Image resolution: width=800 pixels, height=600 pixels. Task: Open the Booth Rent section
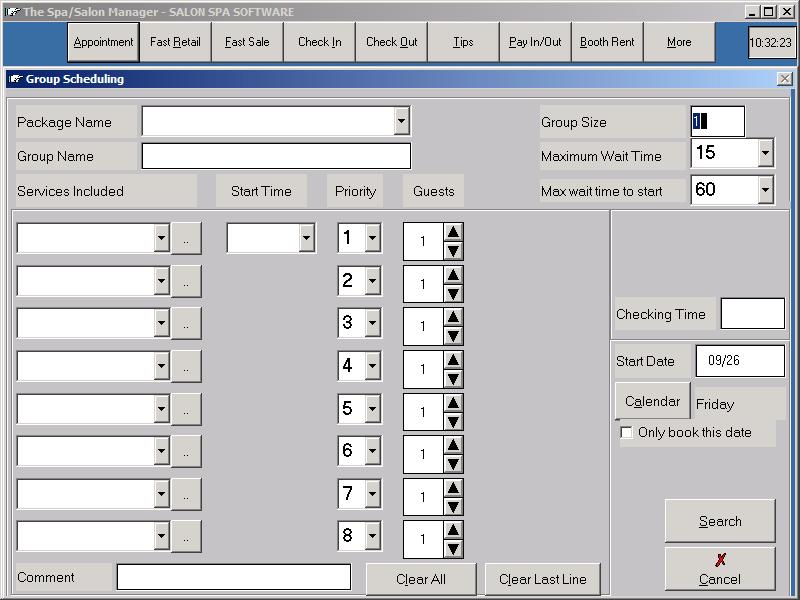(607, 42)
